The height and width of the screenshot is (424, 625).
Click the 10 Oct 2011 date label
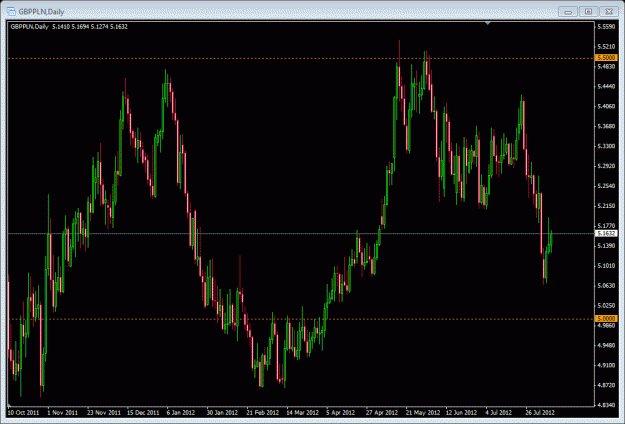24,412
